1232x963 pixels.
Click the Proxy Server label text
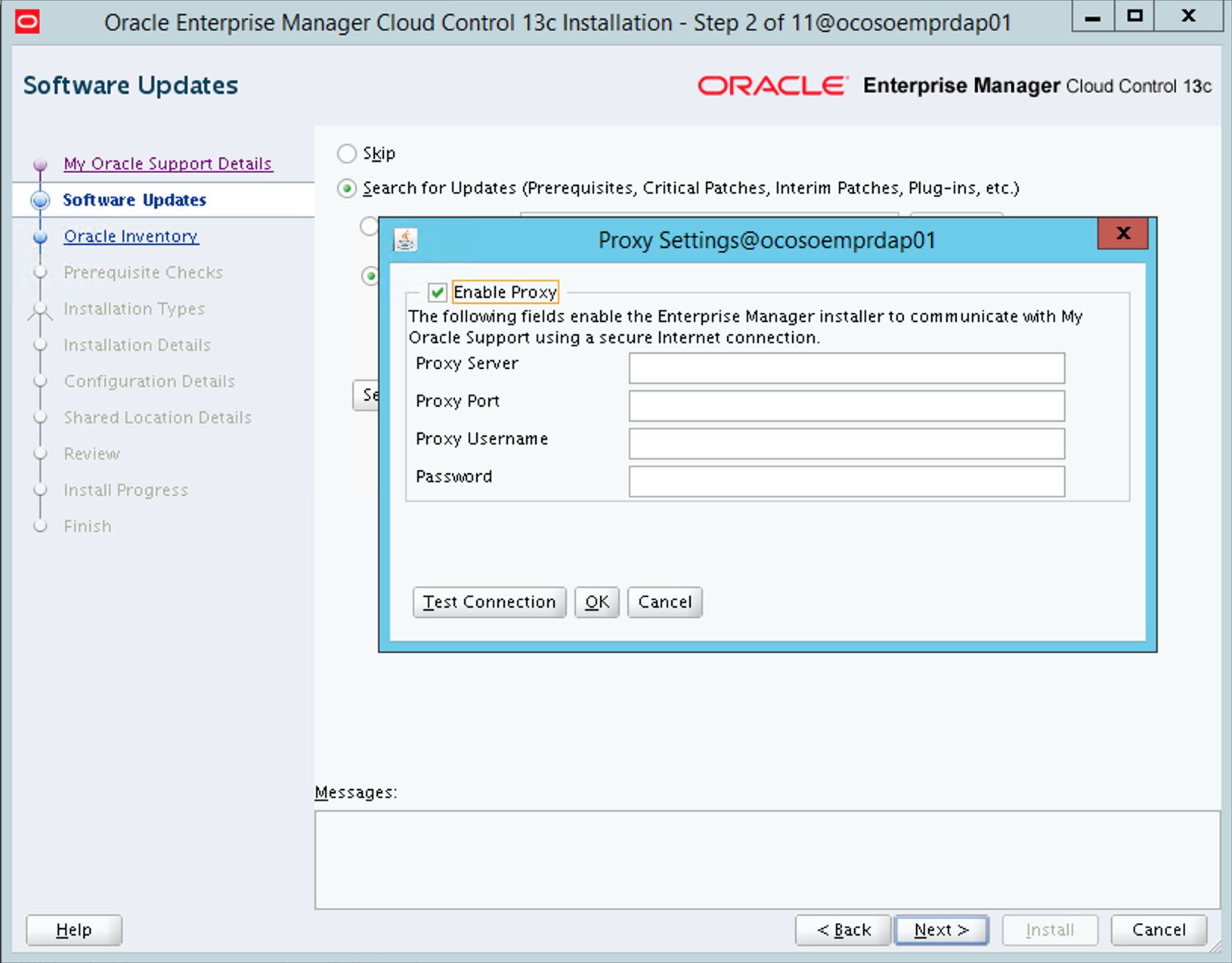point(467,364)
